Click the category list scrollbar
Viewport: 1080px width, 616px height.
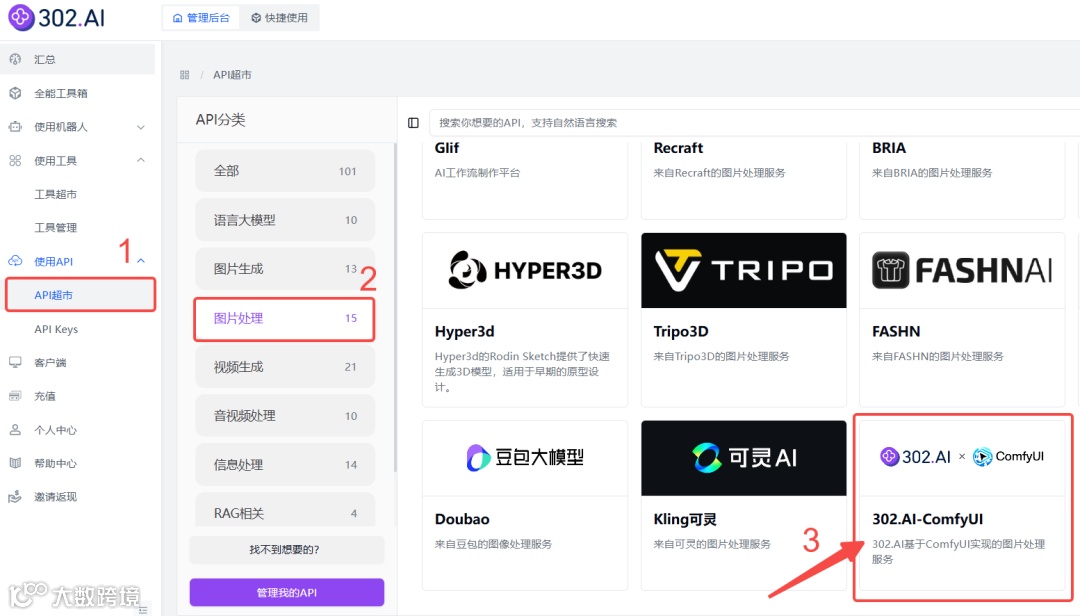click(x=395, y=308)
